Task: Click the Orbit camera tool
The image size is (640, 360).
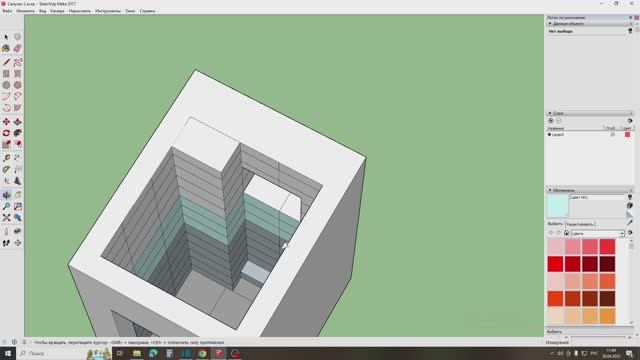Action: (x=6, y=195)
